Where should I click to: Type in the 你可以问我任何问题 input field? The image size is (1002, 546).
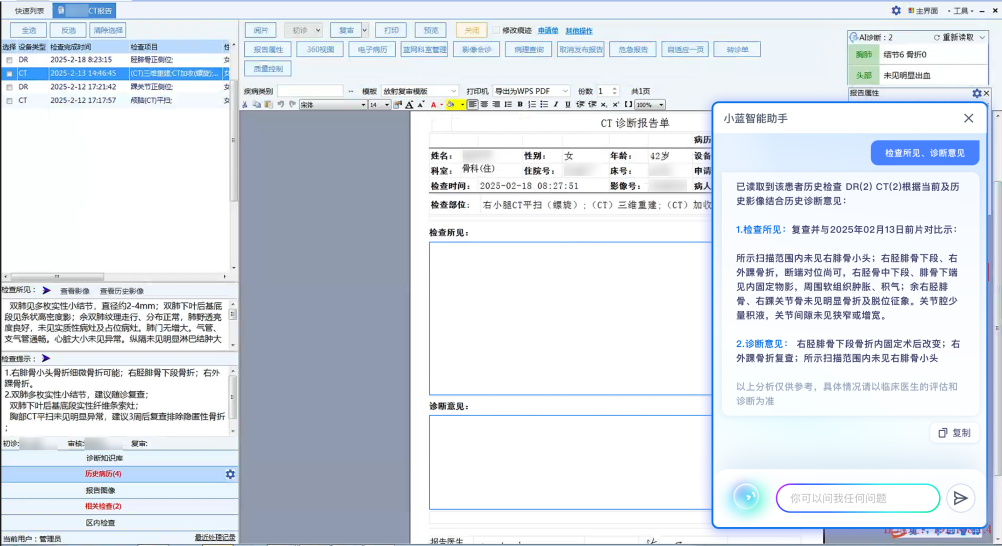pos(857,498)
